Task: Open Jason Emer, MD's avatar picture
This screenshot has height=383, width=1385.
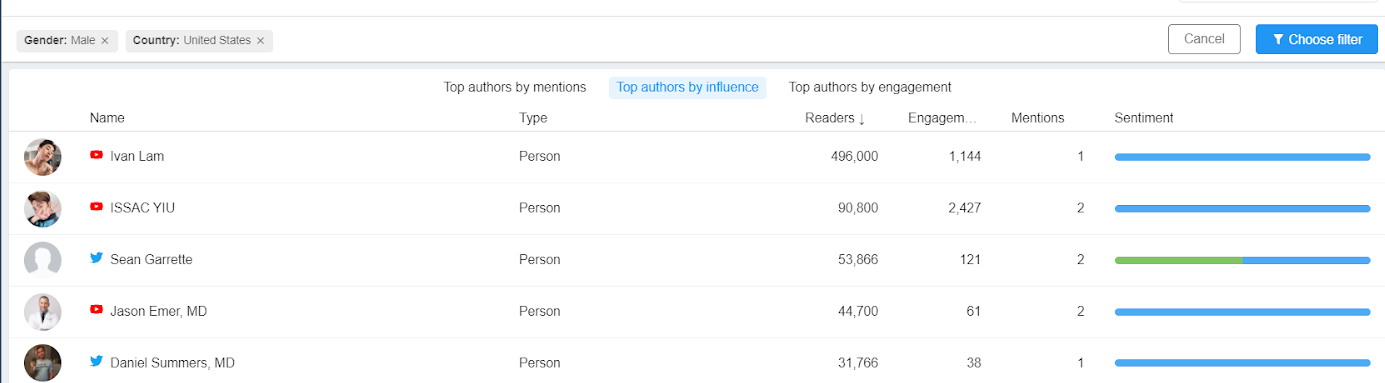Action: pyautogui.click(x=43, y=312)
